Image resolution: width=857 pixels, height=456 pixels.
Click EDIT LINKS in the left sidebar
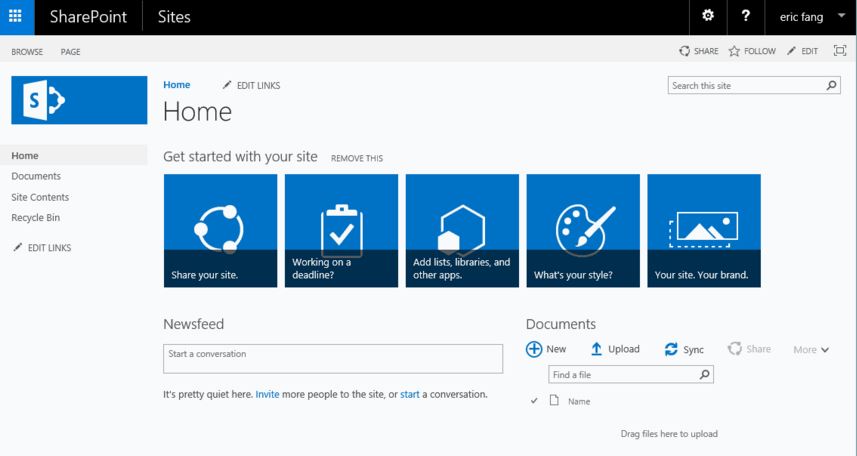(x=42, y=248)
